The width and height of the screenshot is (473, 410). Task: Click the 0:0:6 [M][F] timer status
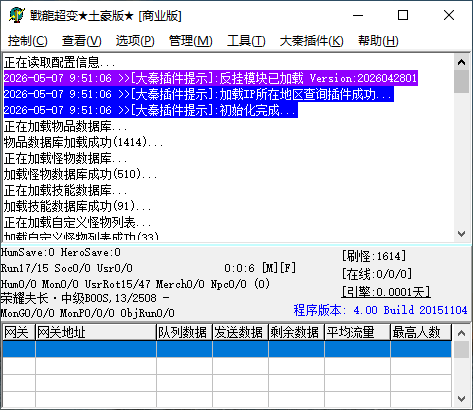click(260, 268)
